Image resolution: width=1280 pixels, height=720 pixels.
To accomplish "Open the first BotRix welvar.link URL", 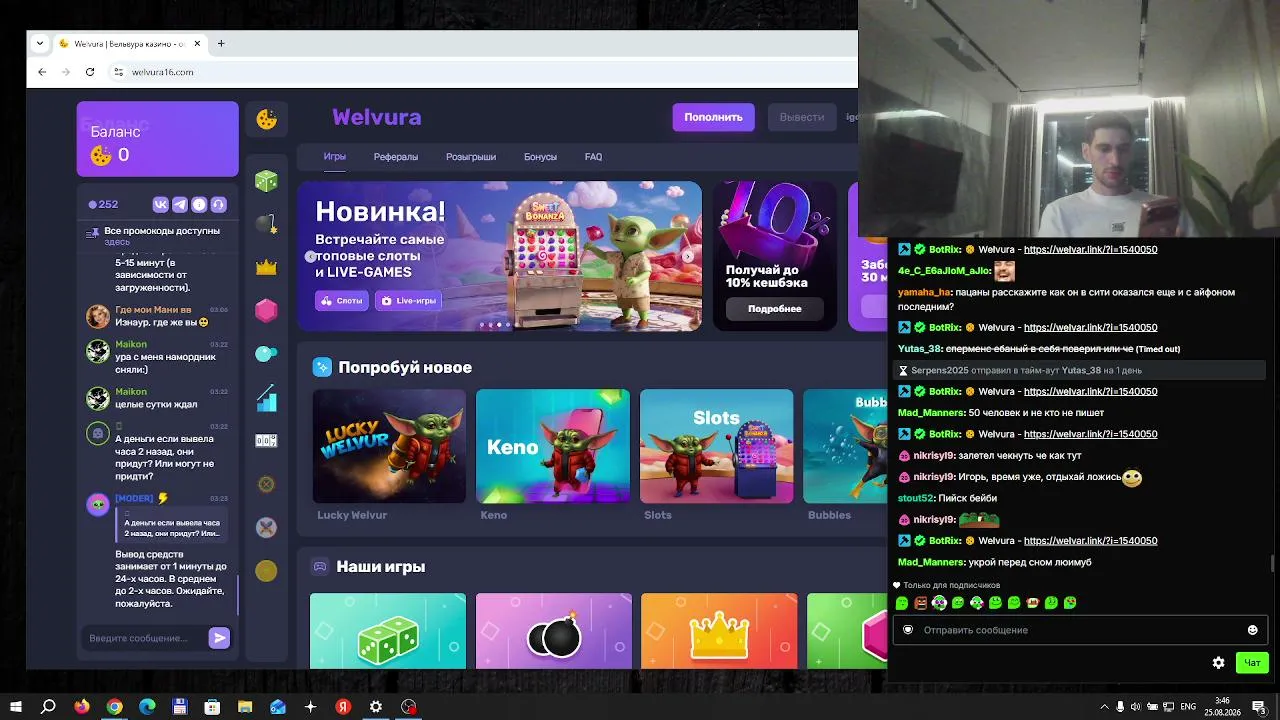I will point(1090,249).
